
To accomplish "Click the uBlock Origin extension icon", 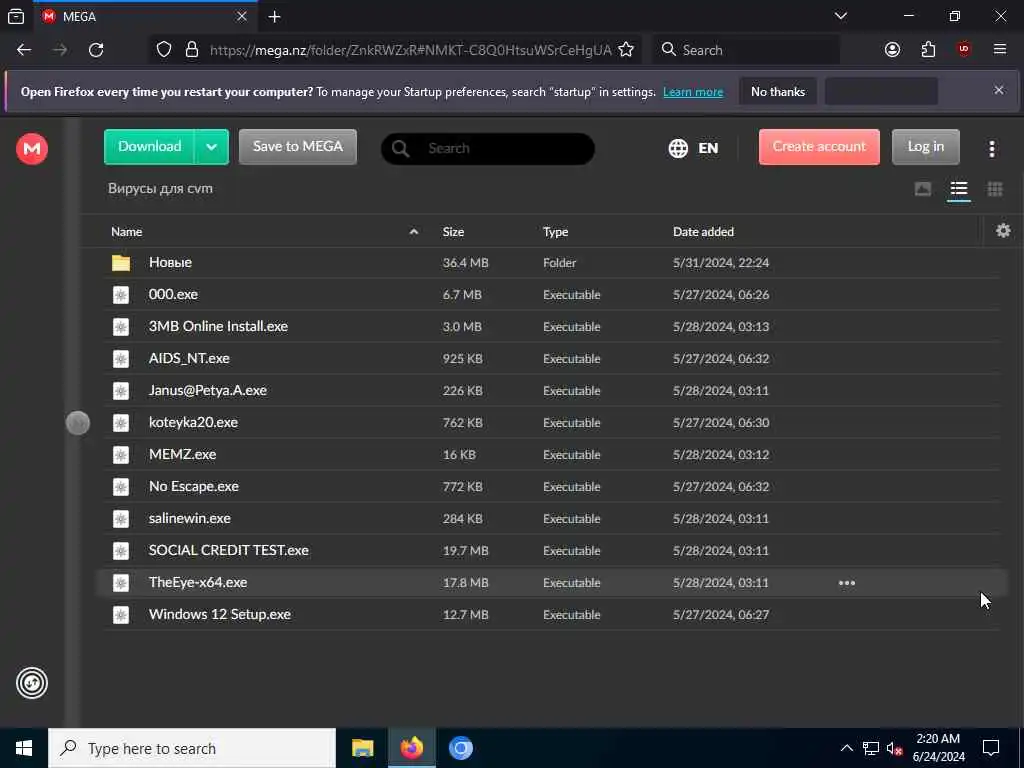I will coord(963,50).
